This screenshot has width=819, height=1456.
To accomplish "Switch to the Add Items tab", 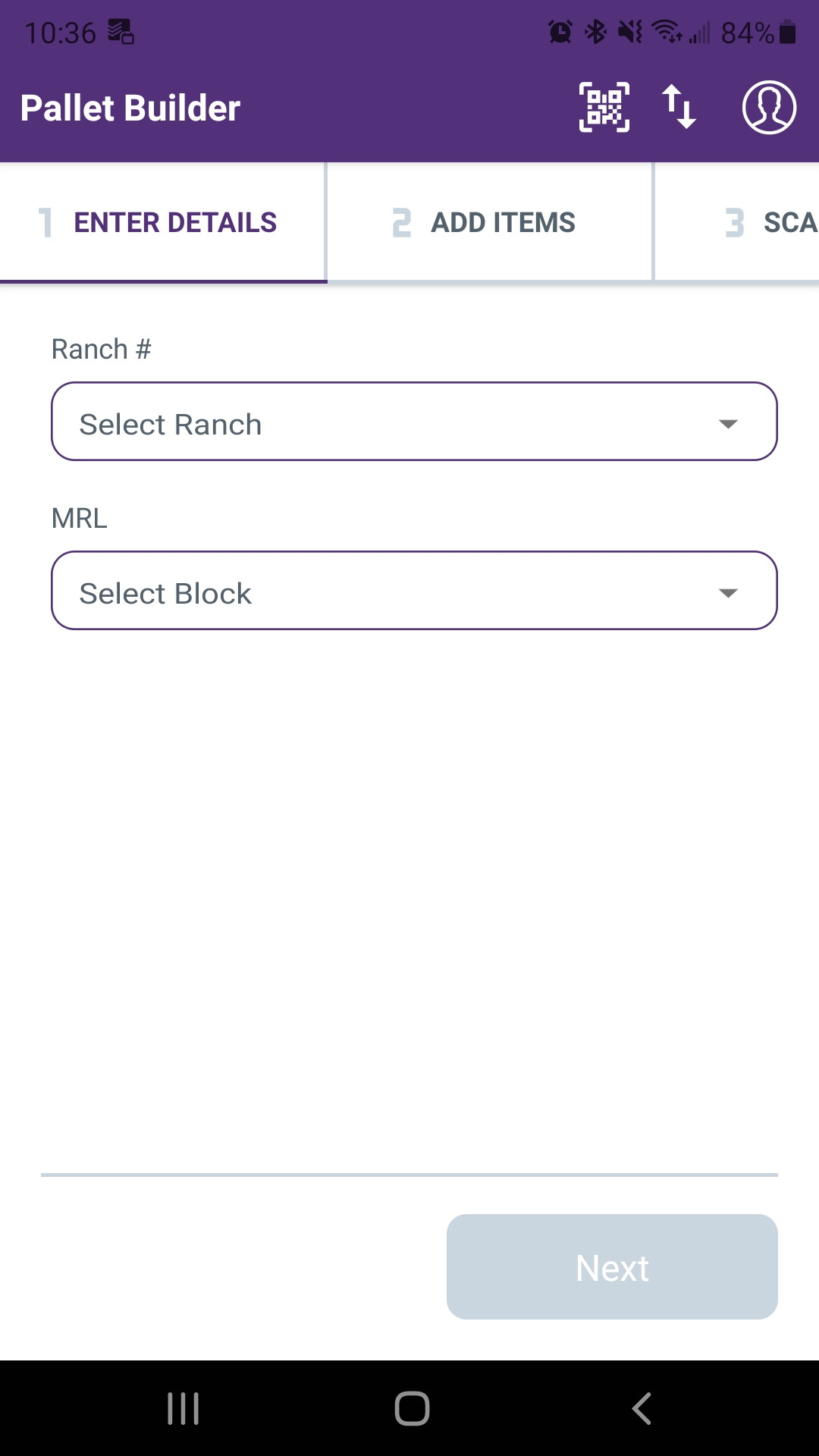I will (x=490, y=222).
